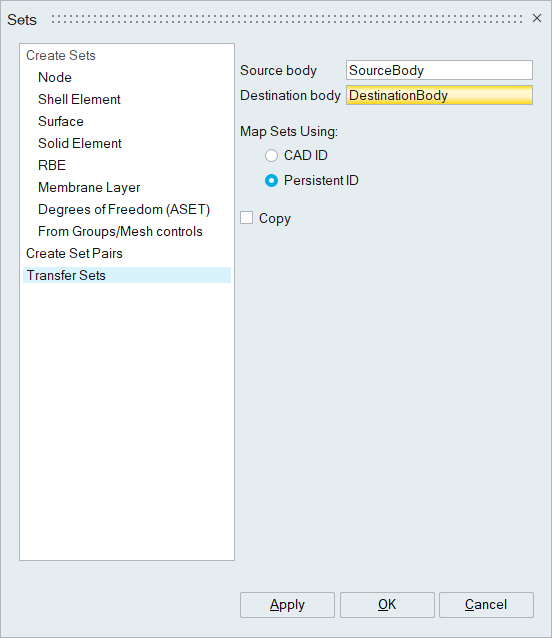Select the CAD ID radio button
The image size is (552, 638).
271,155
